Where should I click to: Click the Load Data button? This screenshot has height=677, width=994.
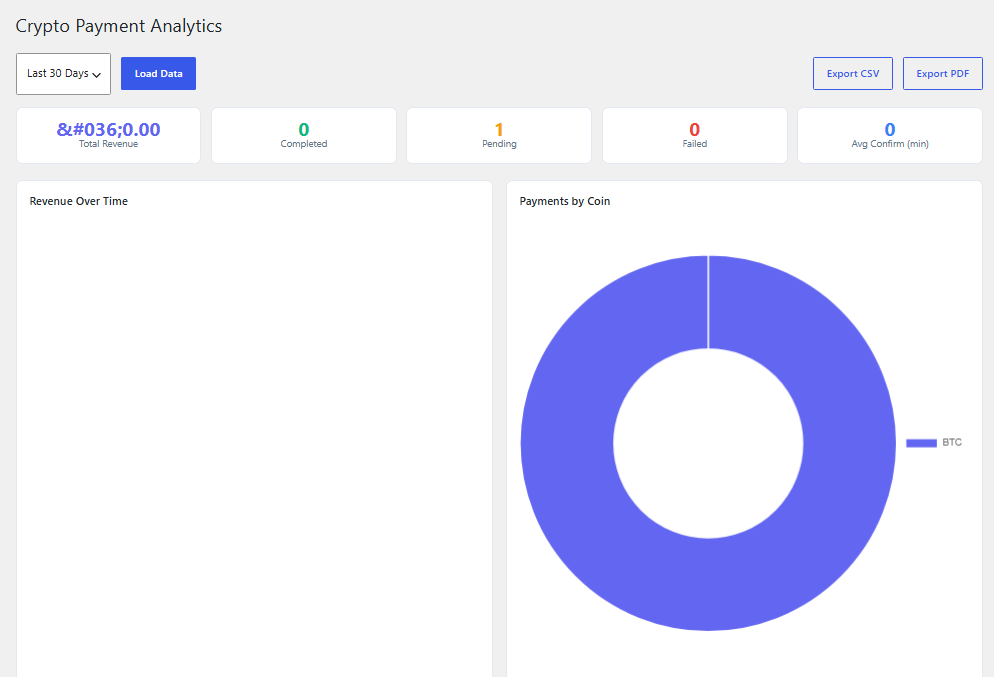pos(158,74)
